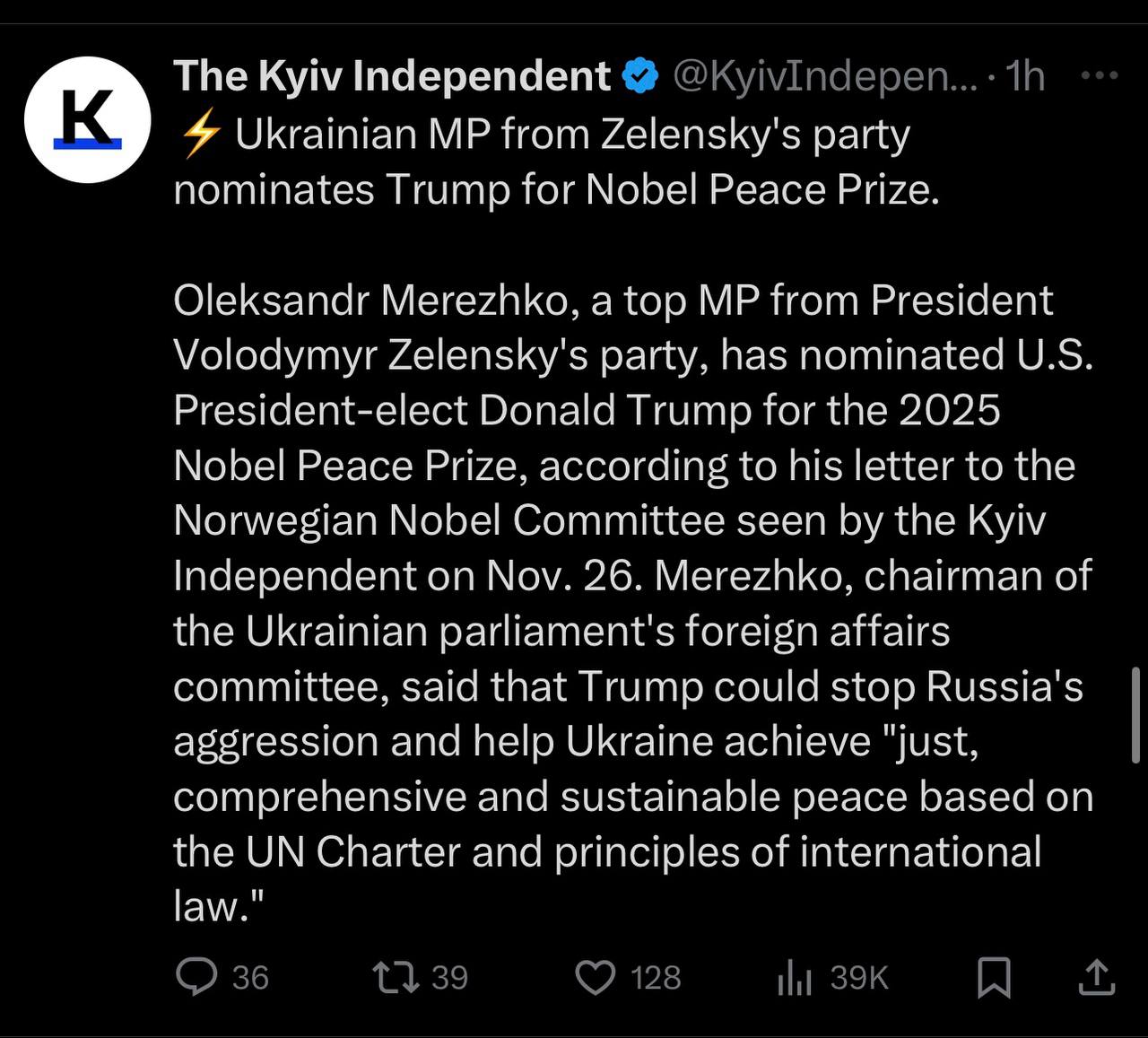Repost the tweet using the retweet icon
Viewport: 1148px width, 1038px height.
click(x=396, y=977)
